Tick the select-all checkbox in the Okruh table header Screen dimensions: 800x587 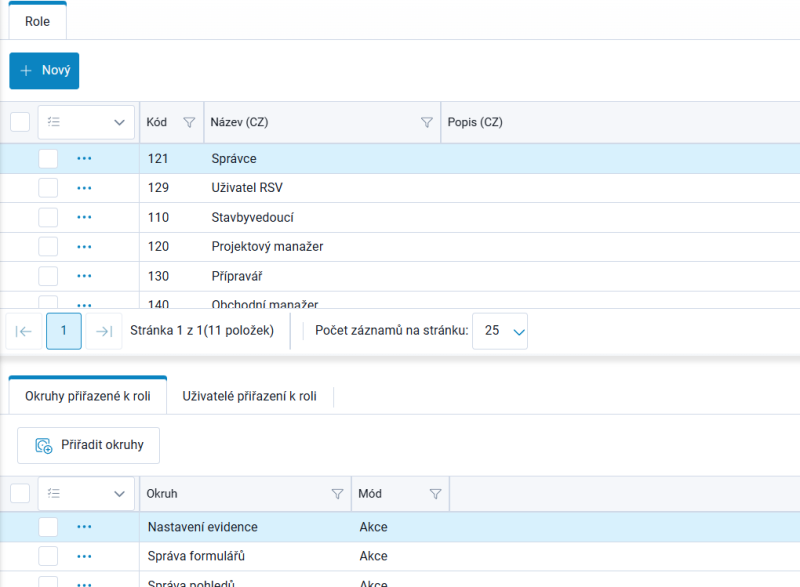click(20, 493)
